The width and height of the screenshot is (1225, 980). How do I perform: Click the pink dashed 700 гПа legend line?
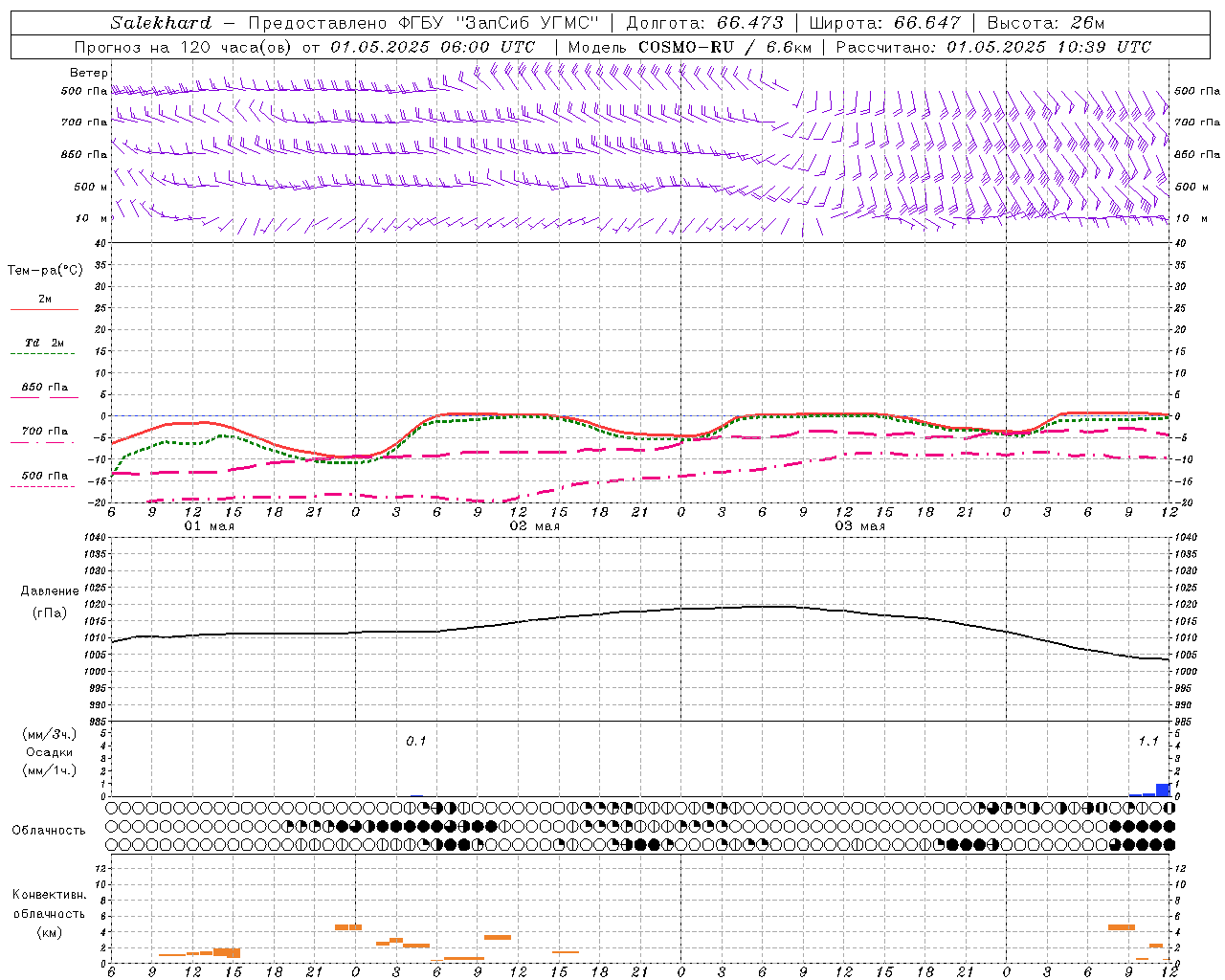point(44,442)
